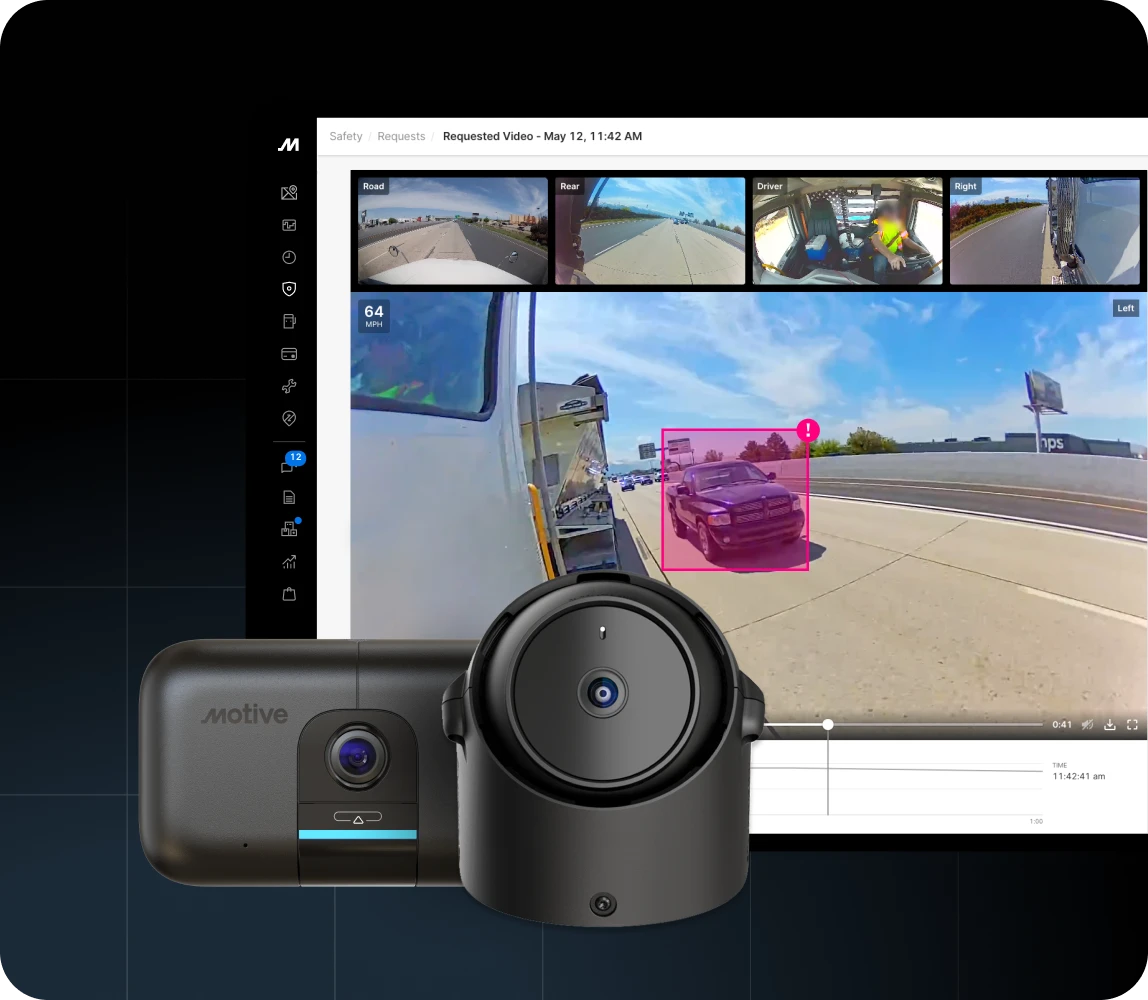
Task: Switch to the Rear camera thumbnail
Action: coord(650,231)
